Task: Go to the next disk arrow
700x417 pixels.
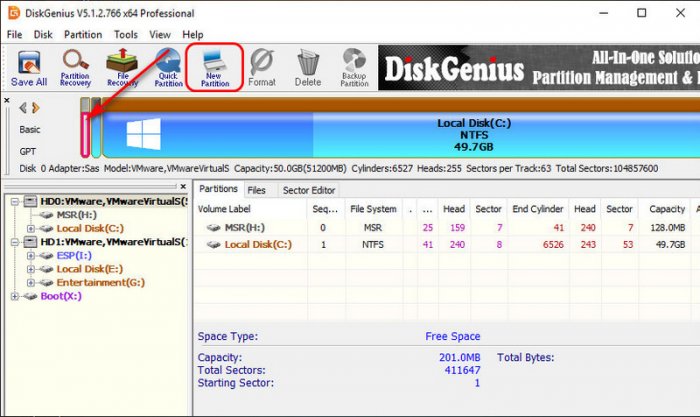Action: pyautogui.click(x=36, y=108)
